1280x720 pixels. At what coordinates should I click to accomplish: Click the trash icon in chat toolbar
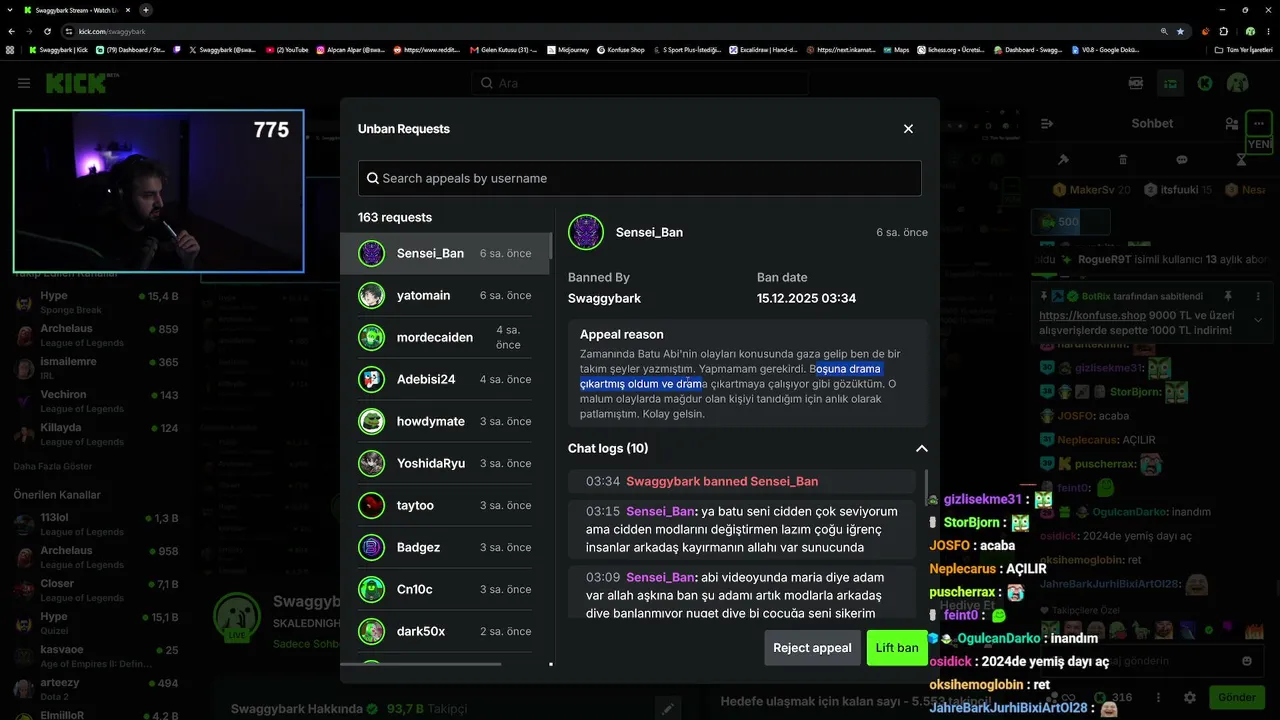click(x=1123, y=160)
